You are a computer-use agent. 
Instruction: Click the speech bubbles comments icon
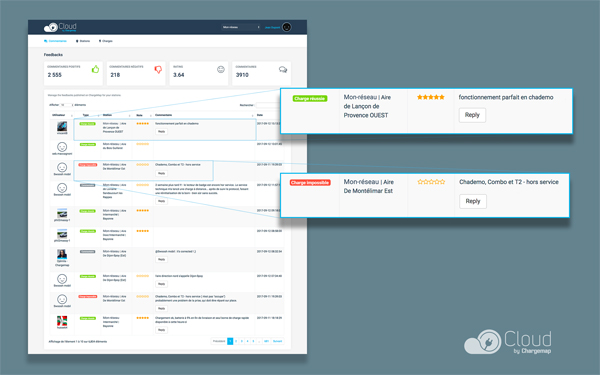coord(283,69)
